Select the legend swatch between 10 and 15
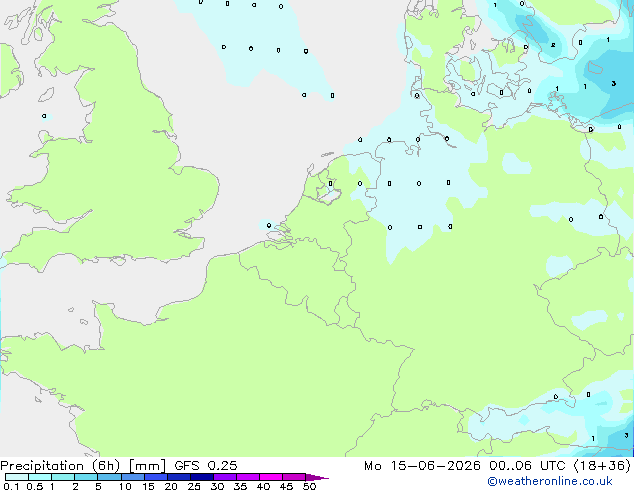The height and width of the screenshot is (490, 634). click(133, 477)
